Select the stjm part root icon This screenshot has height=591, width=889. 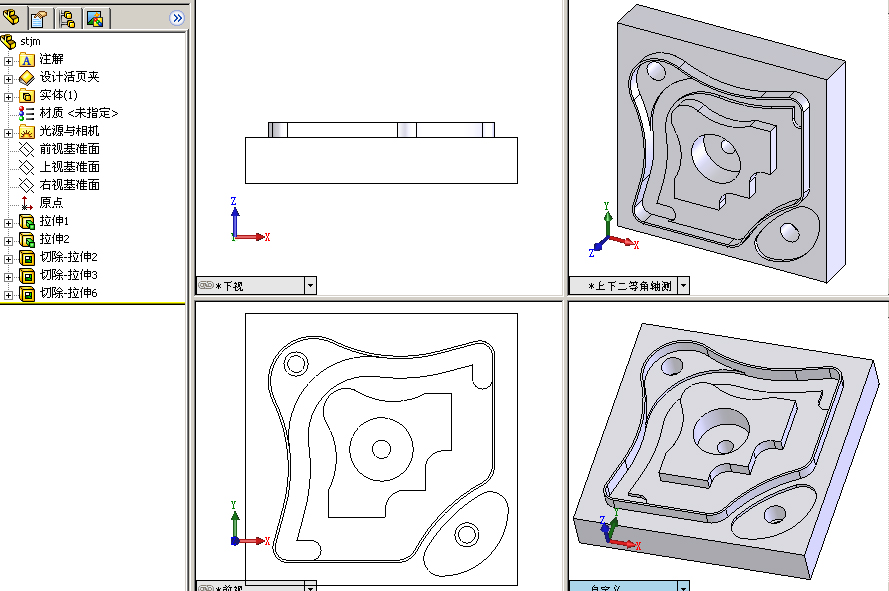point(9,41)
